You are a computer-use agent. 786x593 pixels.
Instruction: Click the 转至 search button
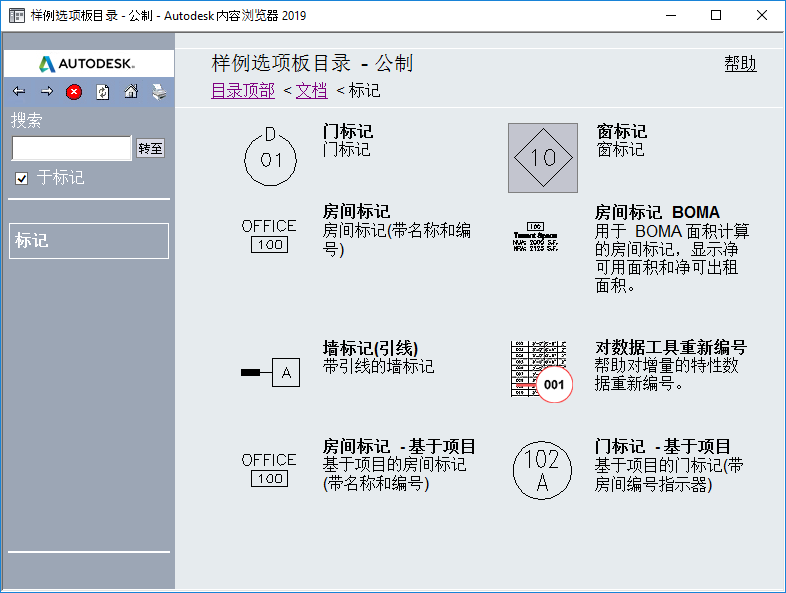coord(150,148)
